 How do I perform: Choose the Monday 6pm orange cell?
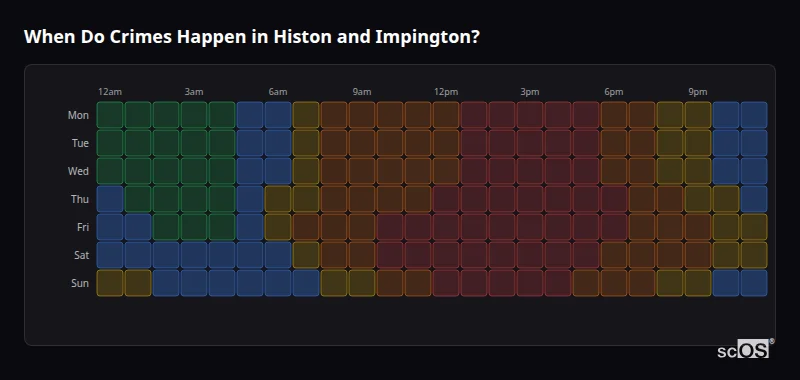tap(614, 115)
